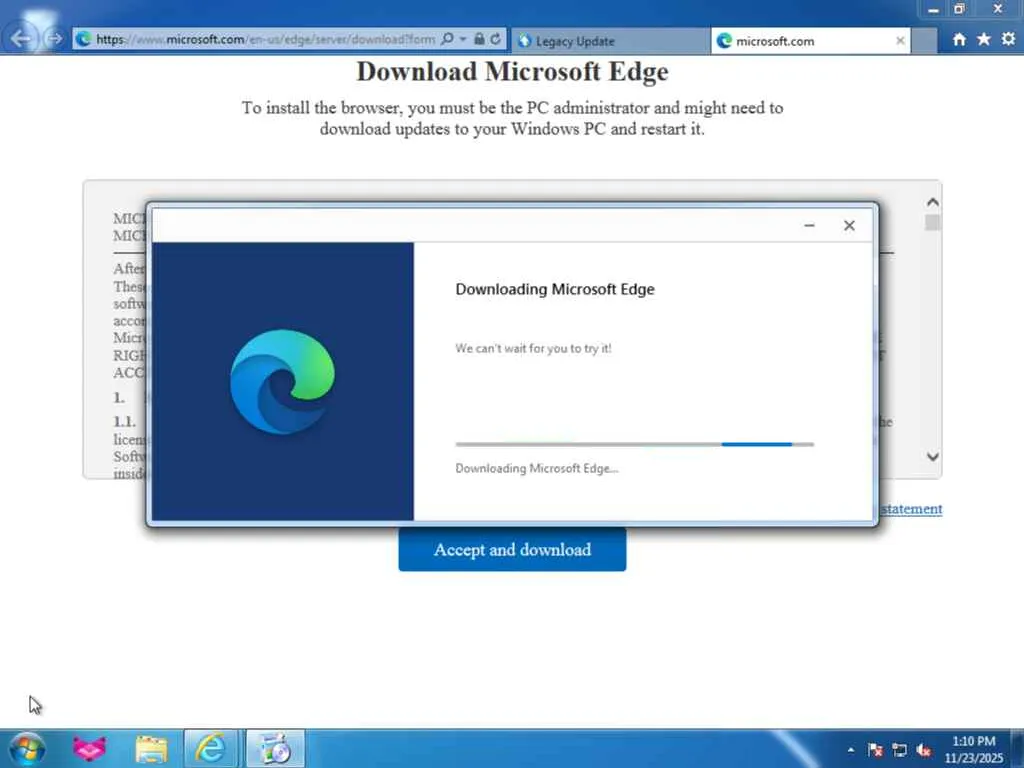Select the microsoft.com tab
Viewport: 1024px width, 768px height.
point(810,40)
